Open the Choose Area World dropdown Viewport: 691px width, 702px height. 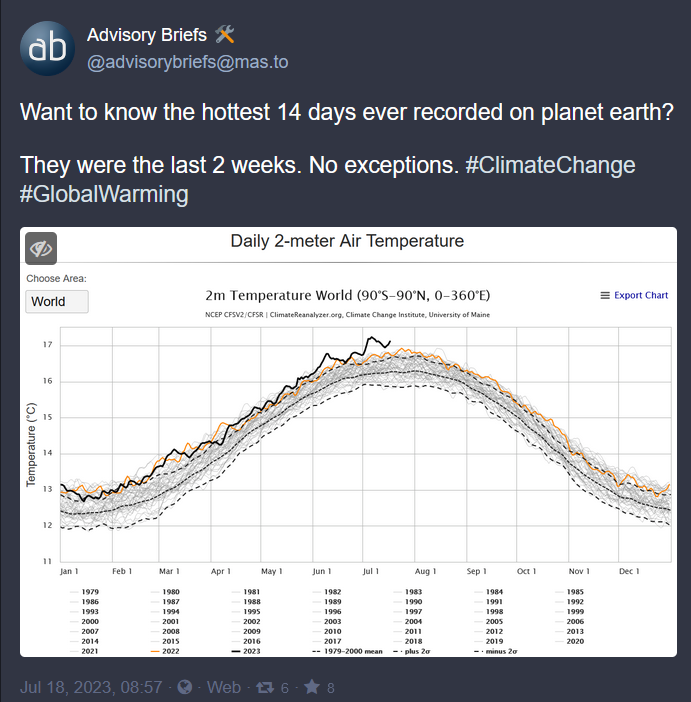click(57, 301)
